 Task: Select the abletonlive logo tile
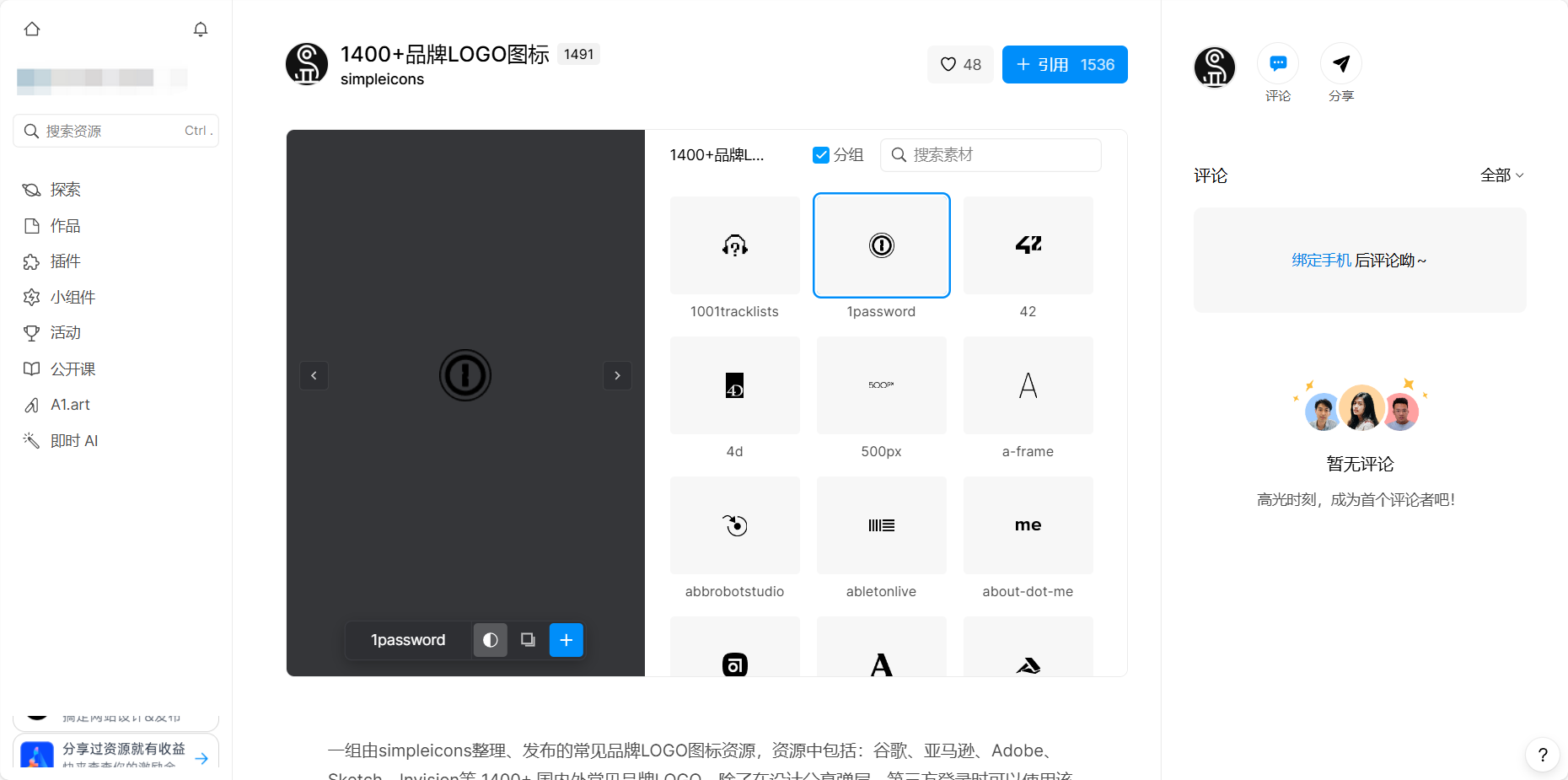(882, 525)
